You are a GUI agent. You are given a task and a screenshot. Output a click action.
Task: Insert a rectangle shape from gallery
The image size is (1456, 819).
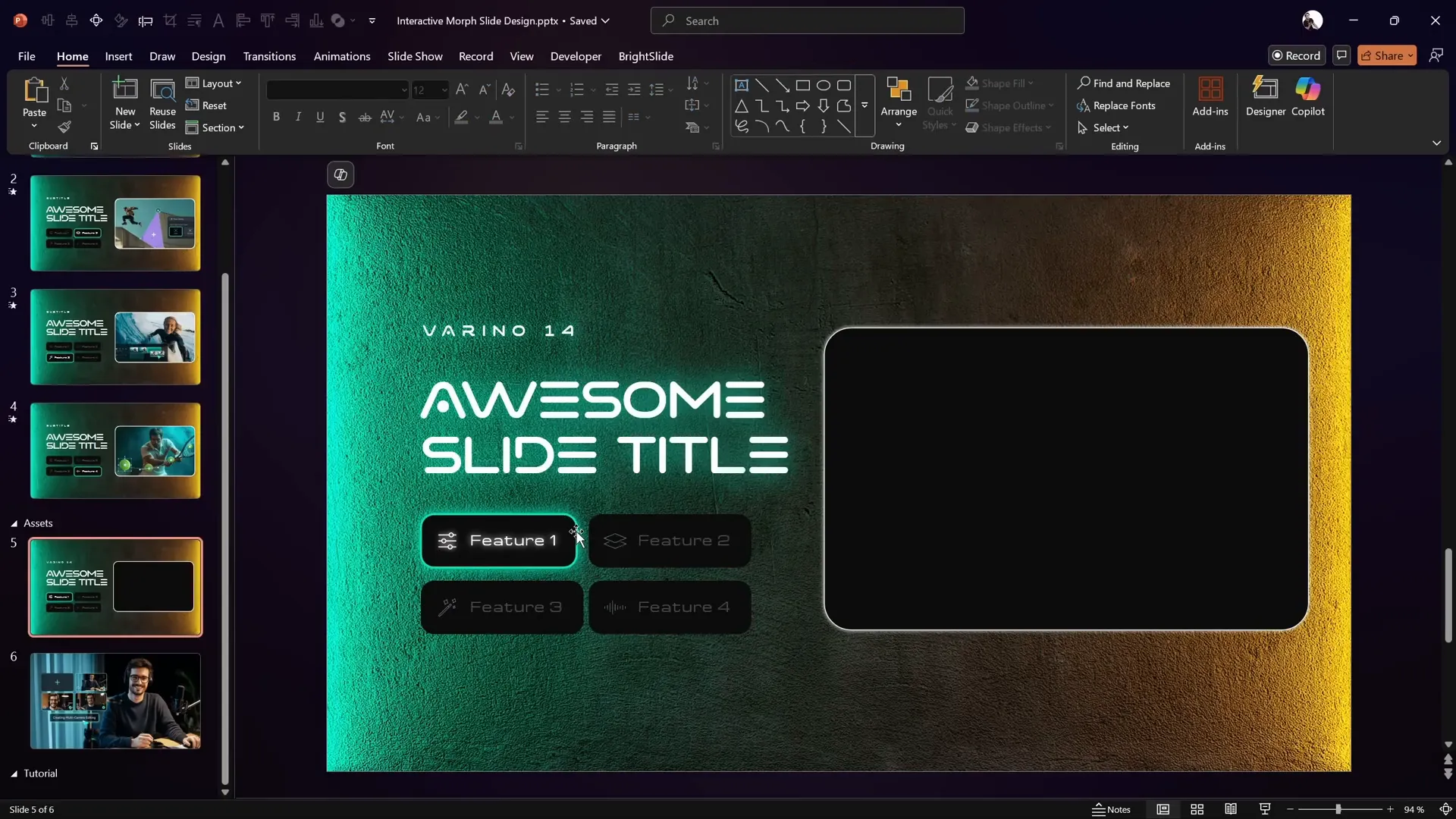point(802,85)
